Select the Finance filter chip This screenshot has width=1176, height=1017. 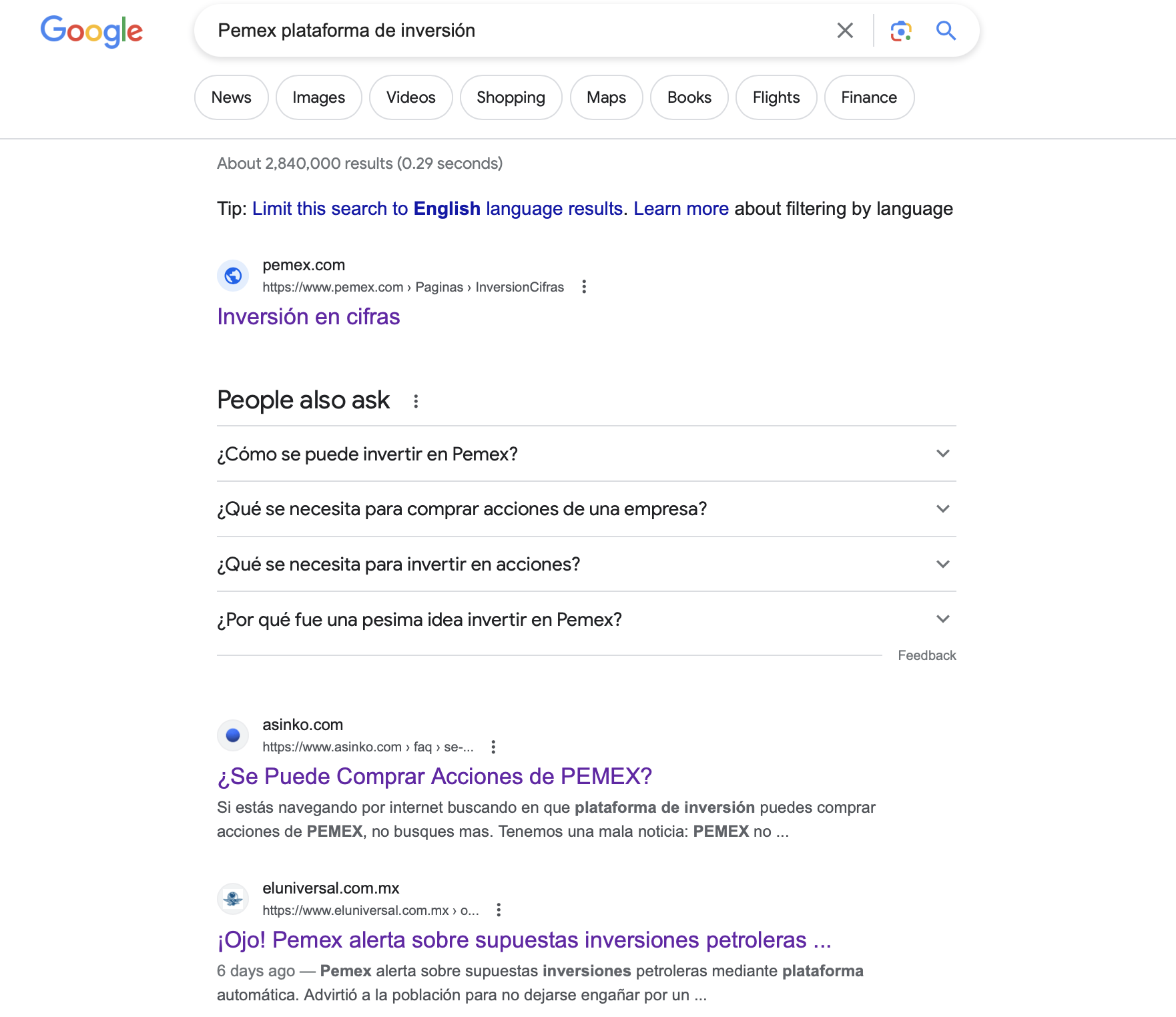(869, 97)
